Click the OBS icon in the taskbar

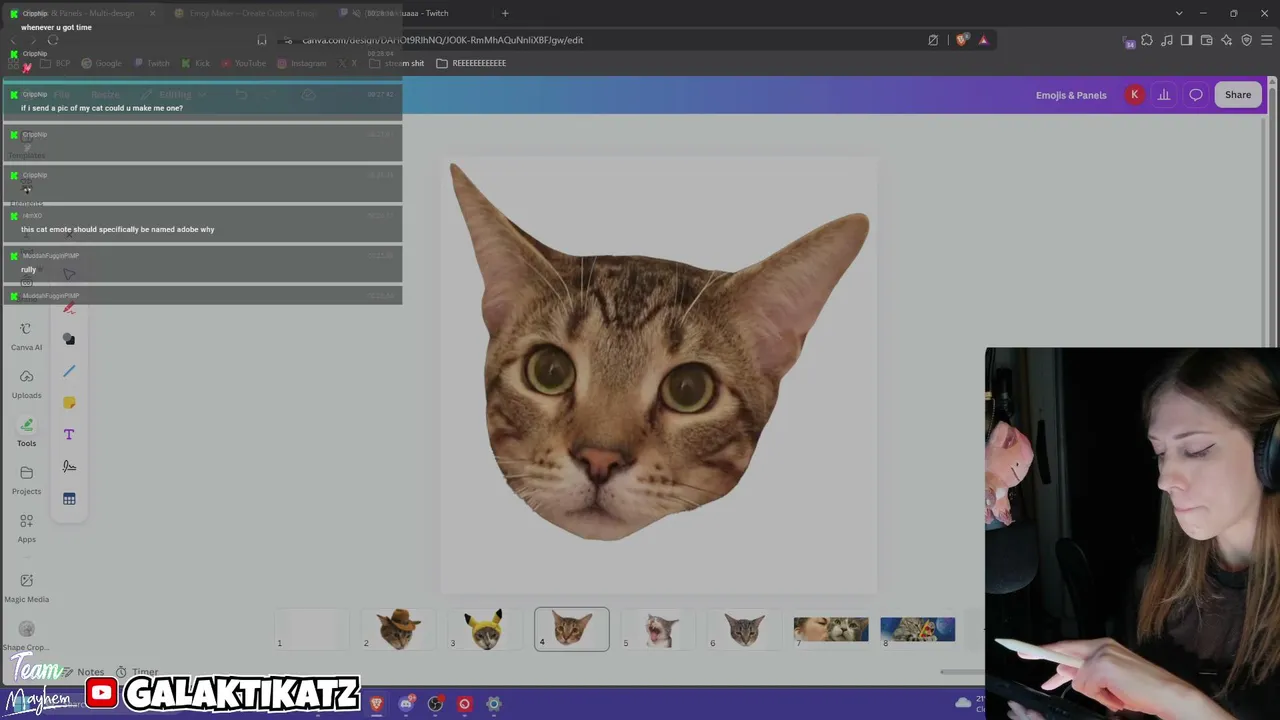pyautogui.click(x=435, y=704)
